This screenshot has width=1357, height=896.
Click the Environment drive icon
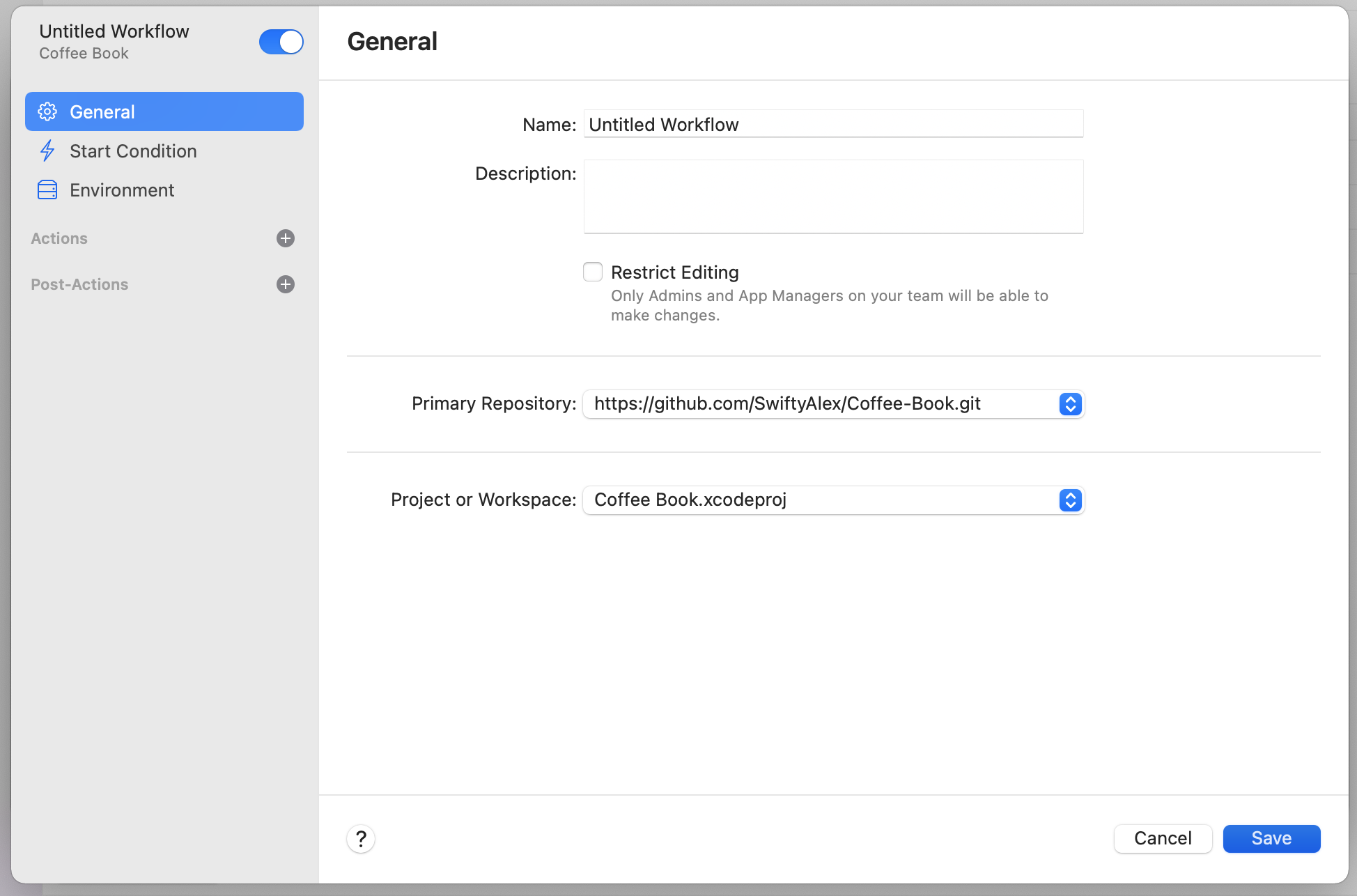47,190
